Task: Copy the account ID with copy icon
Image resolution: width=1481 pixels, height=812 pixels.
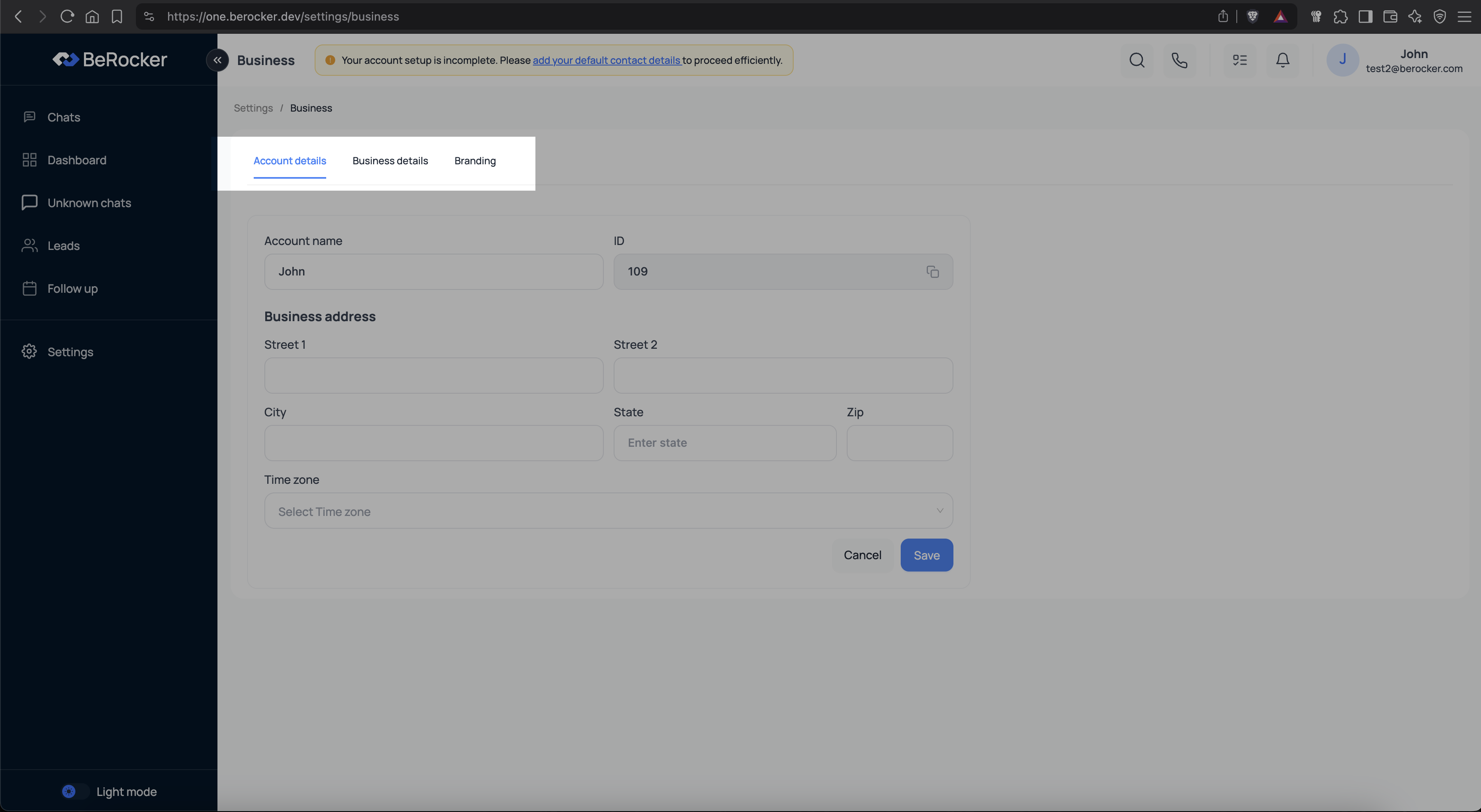Action: [932, 272]
